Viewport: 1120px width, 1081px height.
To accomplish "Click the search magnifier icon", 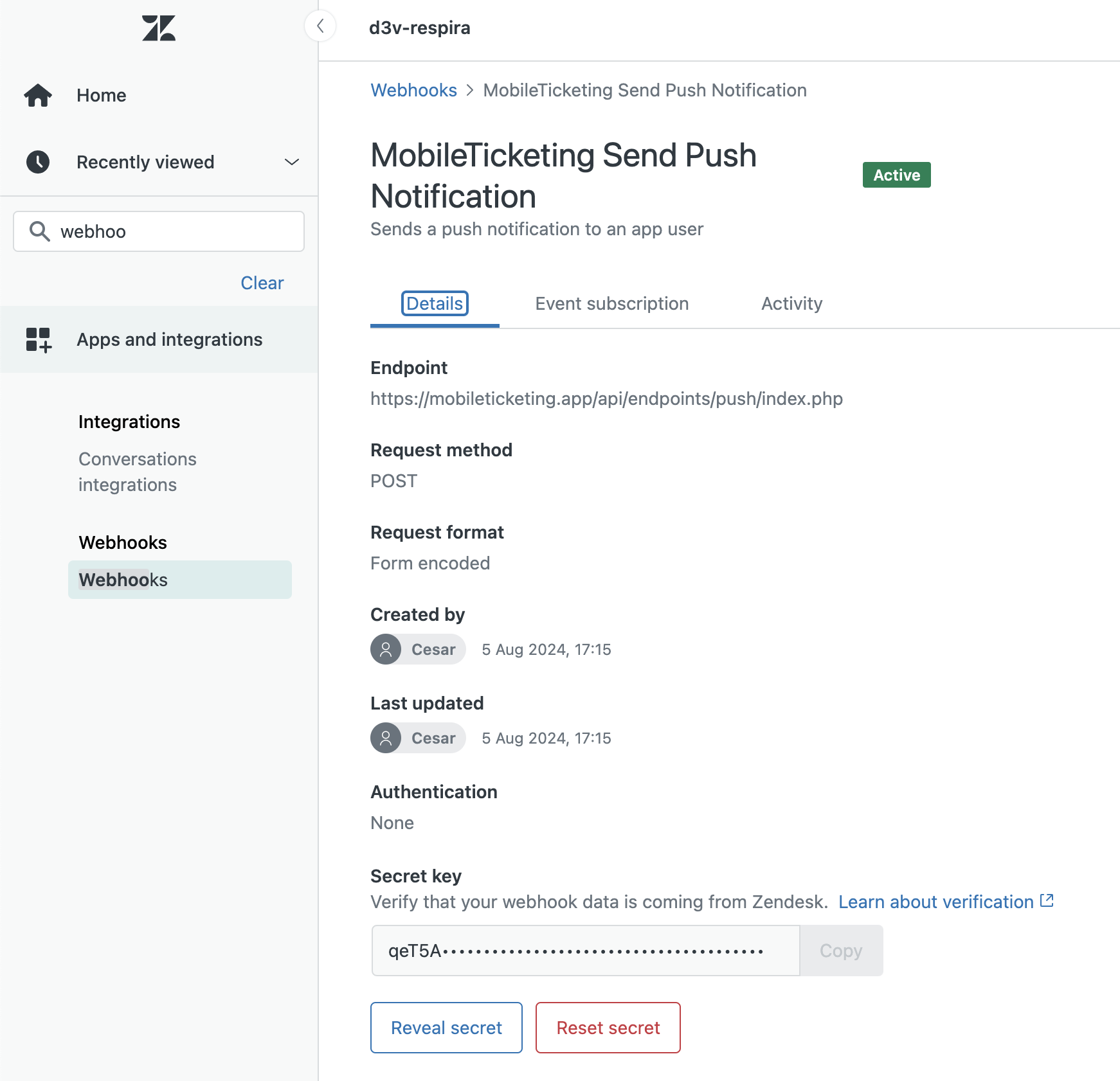I will 40,231.
